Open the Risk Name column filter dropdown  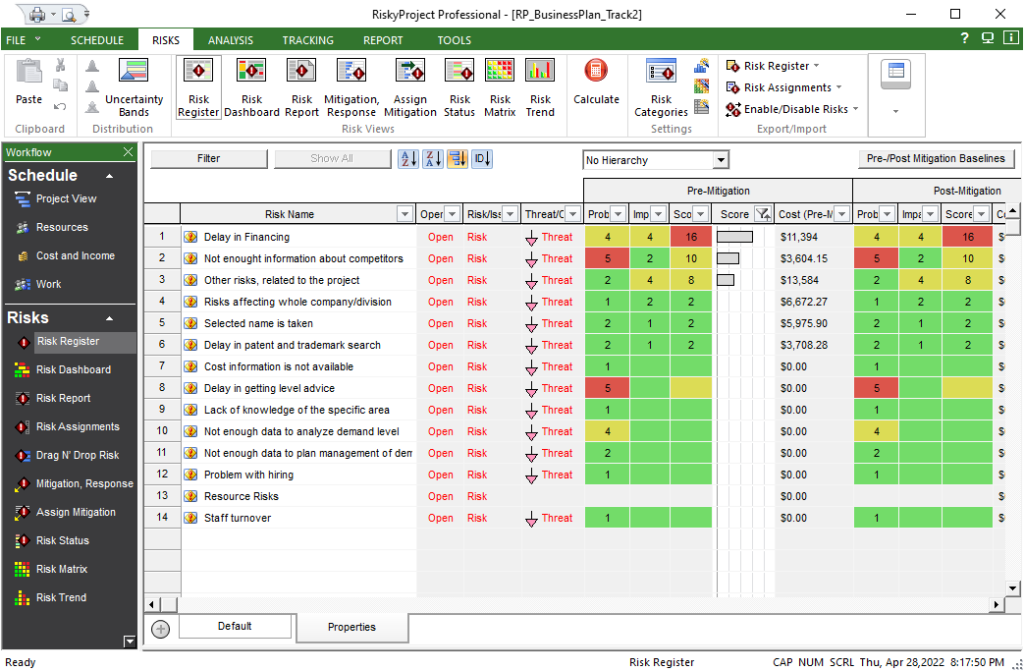point(404,213)
